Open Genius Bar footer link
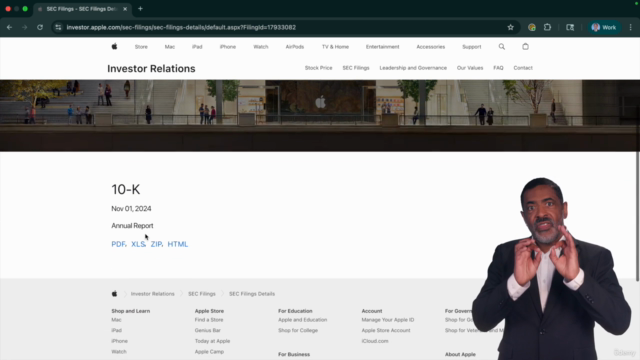The image size is (640, 360). pyautogui.click(x=207, y=331)
